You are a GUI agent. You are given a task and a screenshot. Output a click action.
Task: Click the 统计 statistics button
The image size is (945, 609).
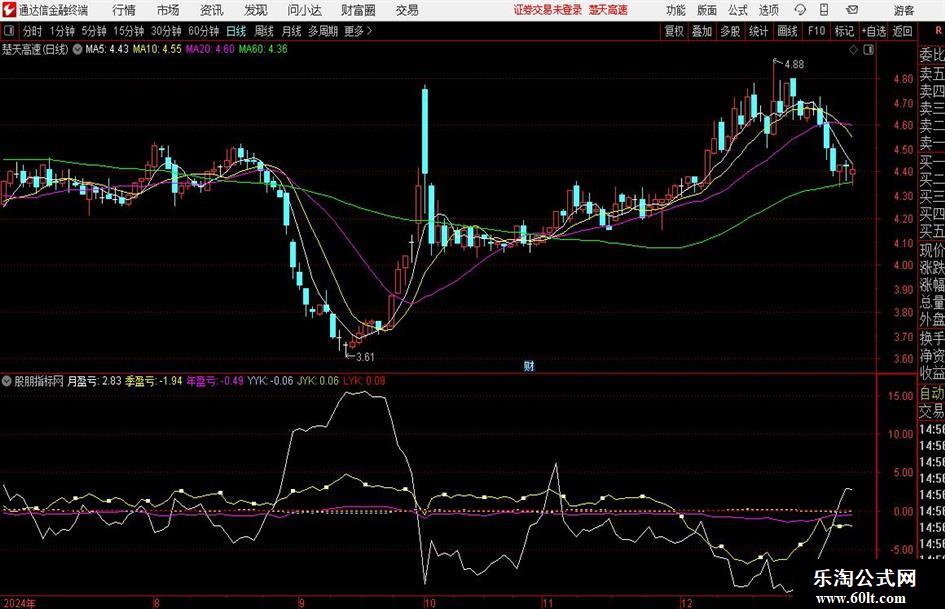pos(758,31)
